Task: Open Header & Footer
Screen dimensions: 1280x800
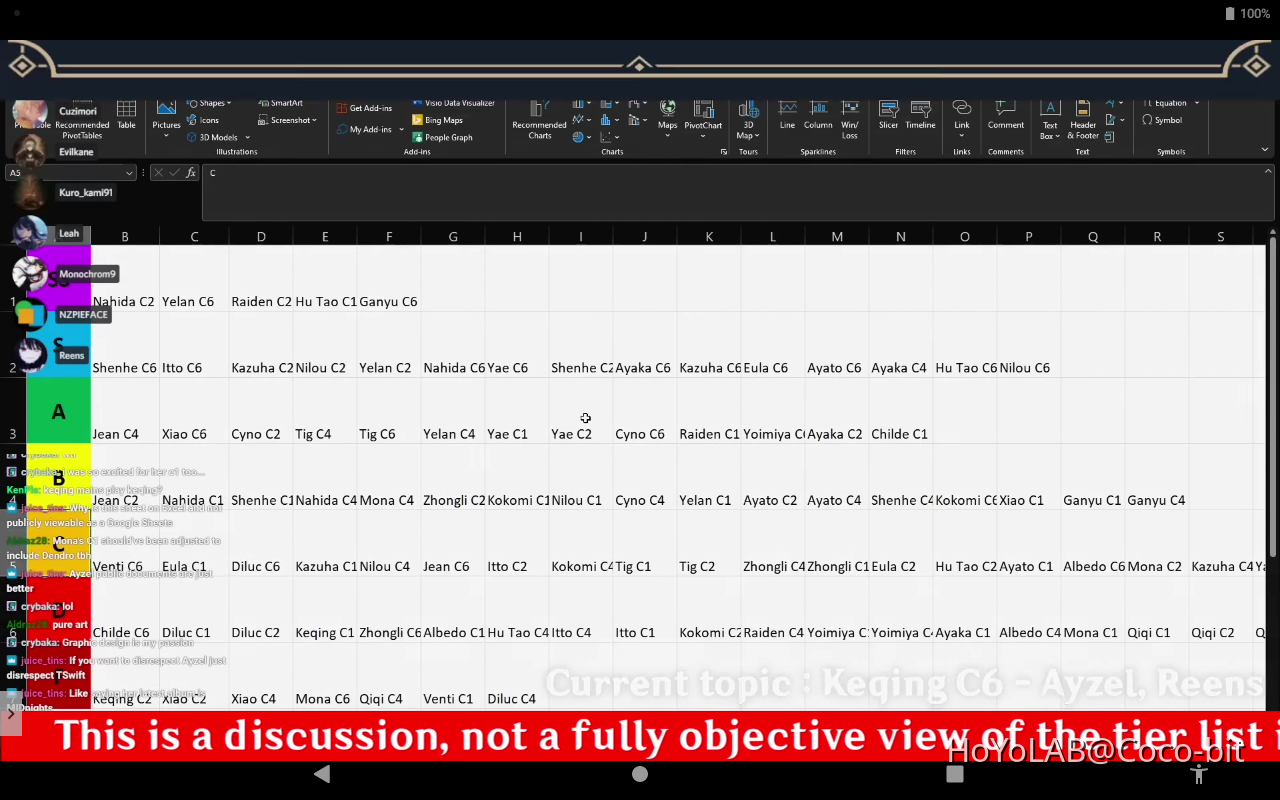Action: tap(1083, 120)
